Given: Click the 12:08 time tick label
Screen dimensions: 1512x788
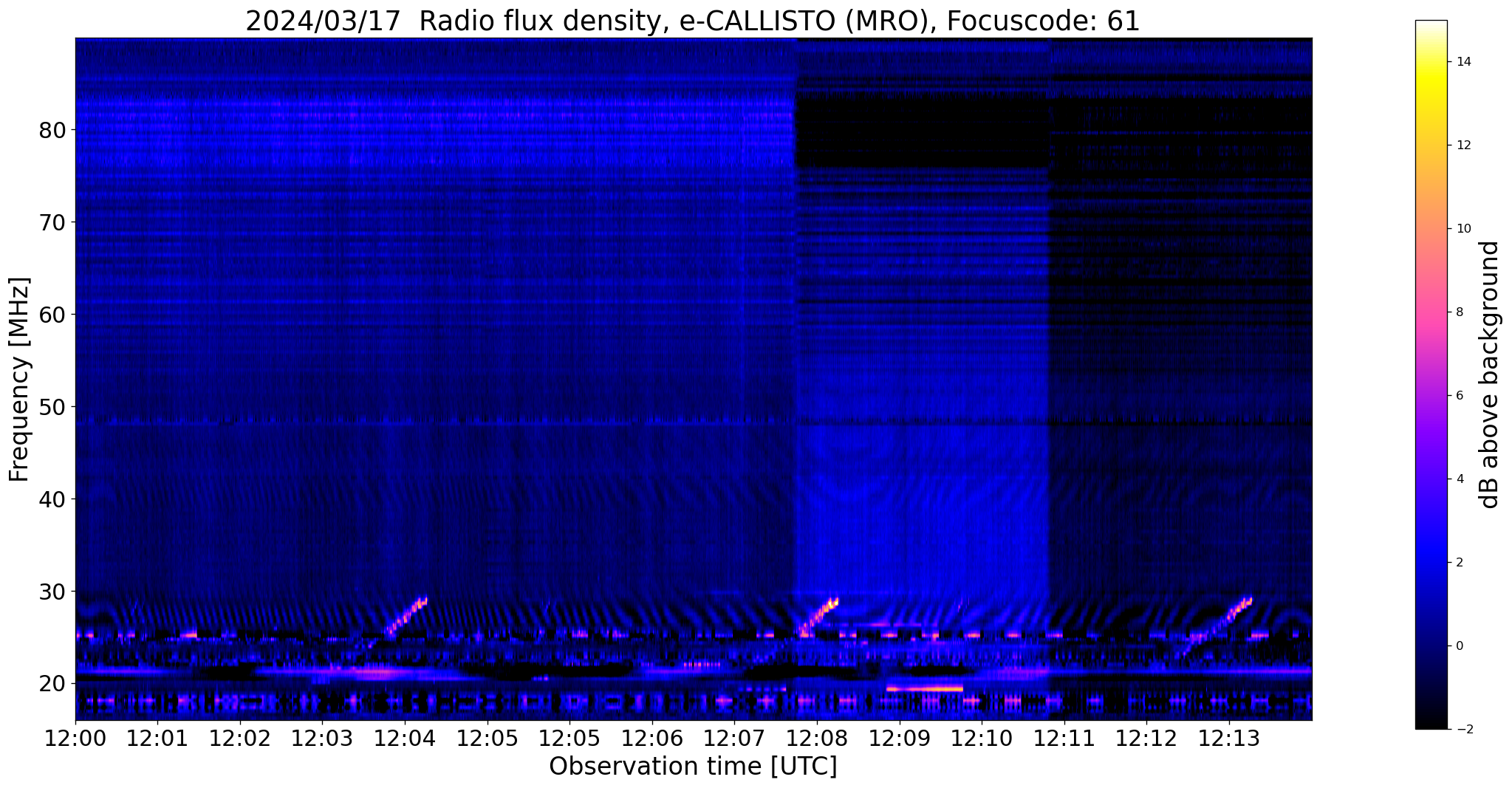Looking at the screenshot, I should 817,739.
